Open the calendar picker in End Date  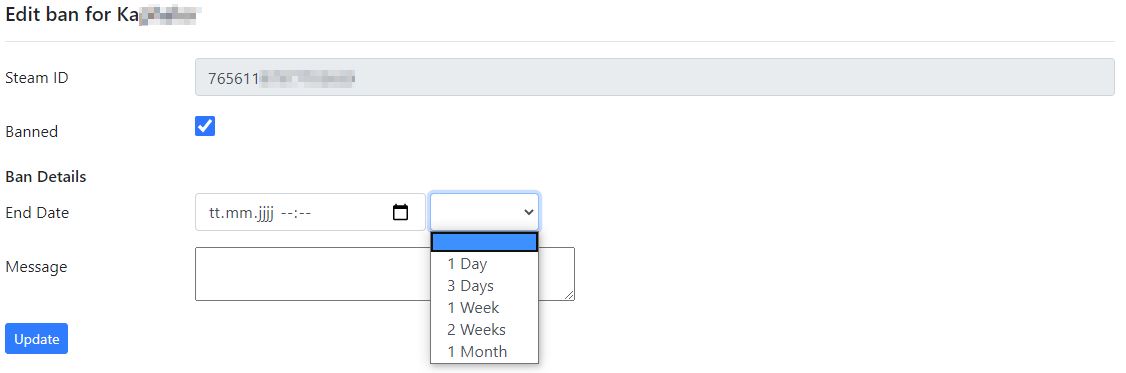coord(401,212)
